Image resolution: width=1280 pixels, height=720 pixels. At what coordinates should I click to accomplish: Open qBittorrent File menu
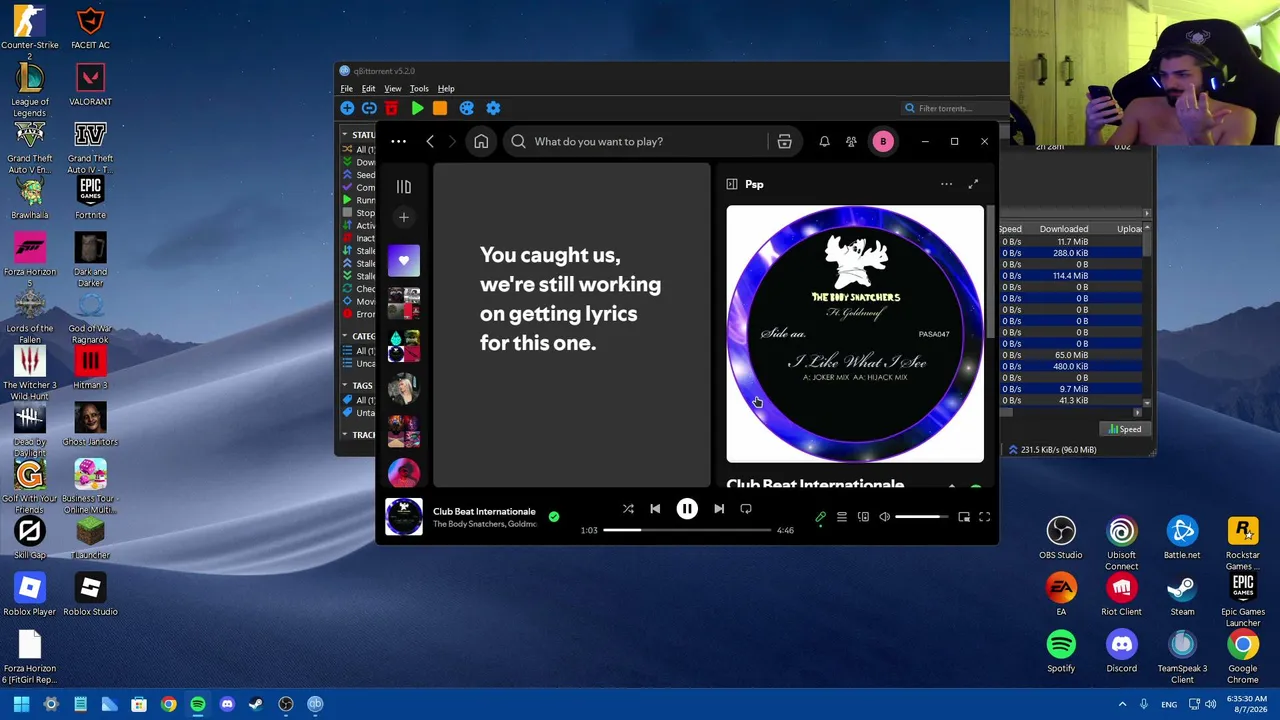click(x=346, y=89)
